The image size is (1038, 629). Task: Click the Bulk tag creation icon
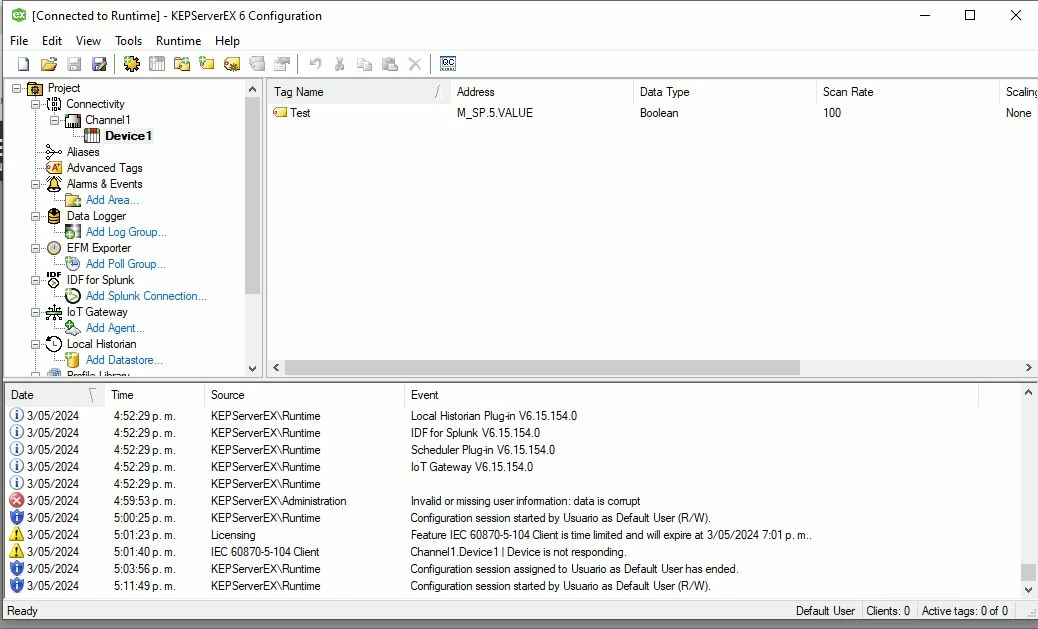[232, 64]
